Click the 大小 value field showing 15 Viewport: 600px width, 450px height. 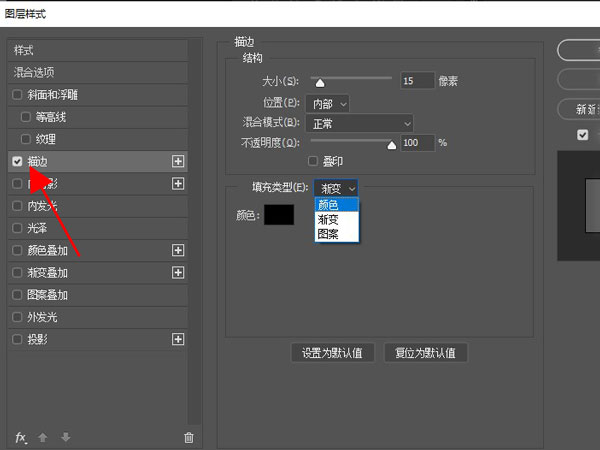pos(417,81)
